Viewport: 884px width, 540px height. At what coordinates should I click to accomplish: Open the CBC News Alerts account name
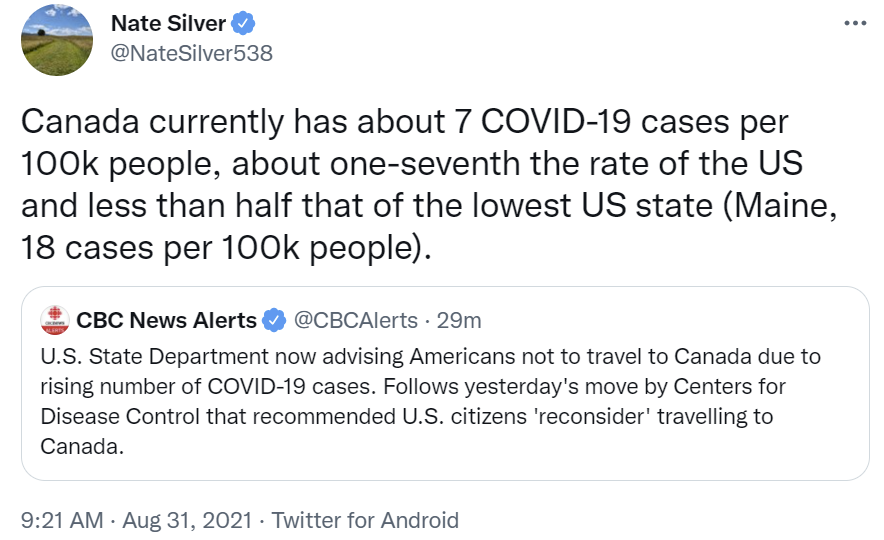pyautogui.click(x=166, y=320)
